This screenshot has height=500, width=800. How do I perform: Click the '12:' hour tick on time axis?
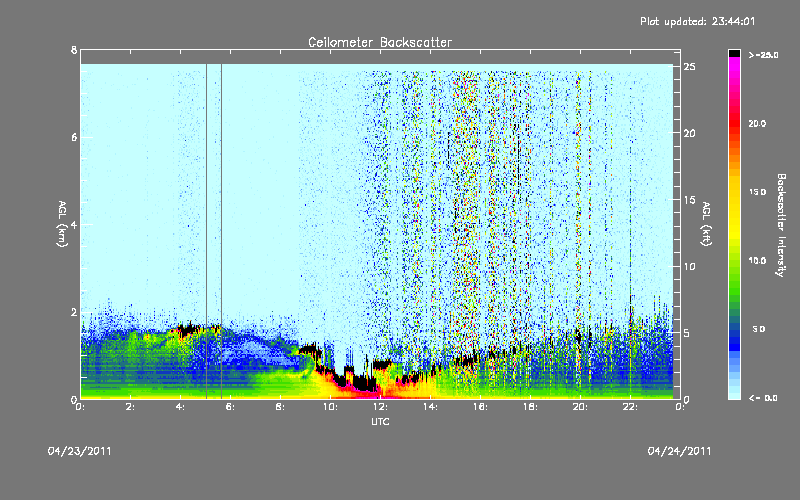pos(380,407)
